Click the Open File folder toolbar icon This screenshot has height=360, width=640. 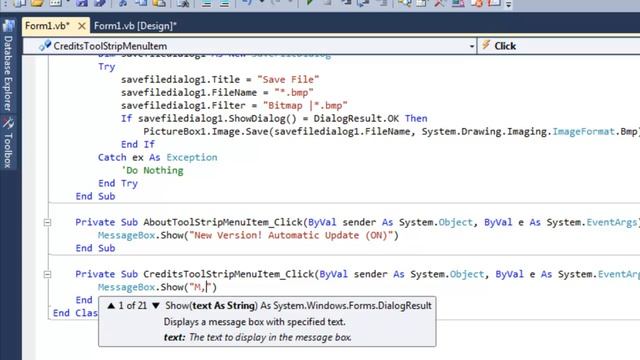pos(37,3)
